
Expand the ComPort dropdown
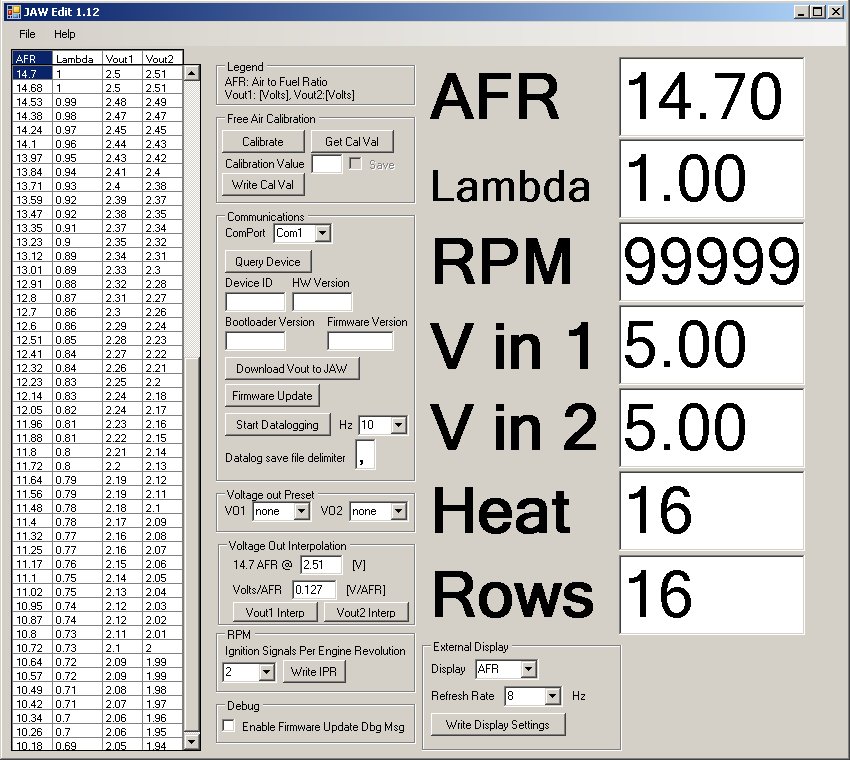pos(323,233)
